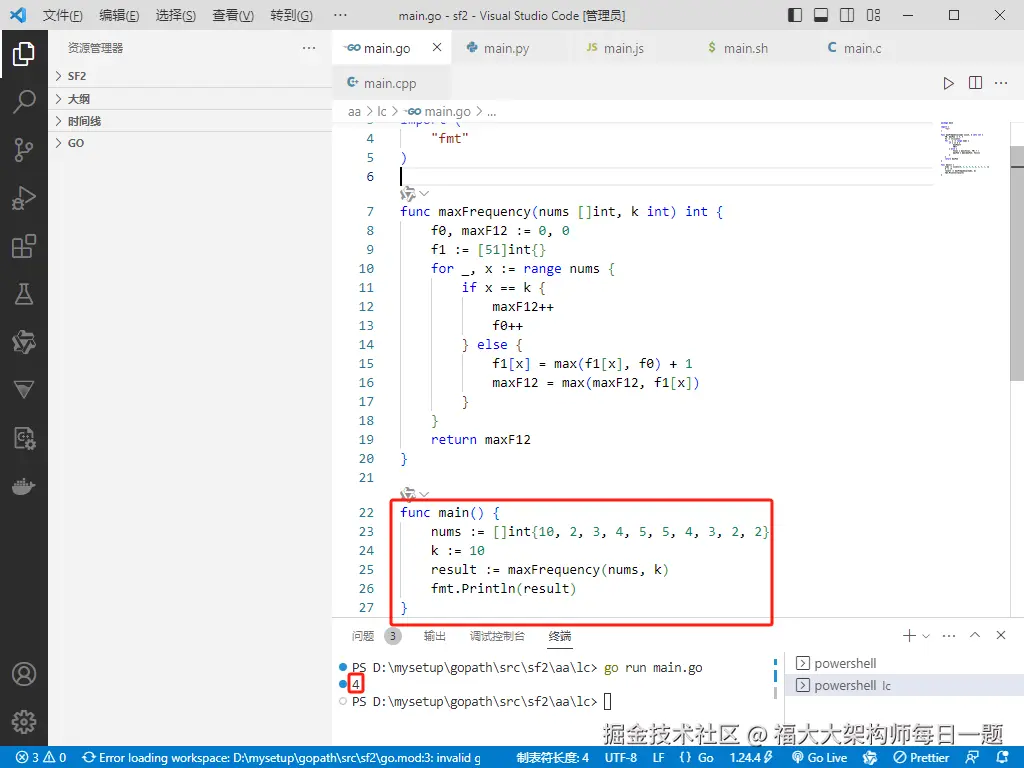Open notifications bell in status bar

pyautogui.click(x=1003, y=758)
